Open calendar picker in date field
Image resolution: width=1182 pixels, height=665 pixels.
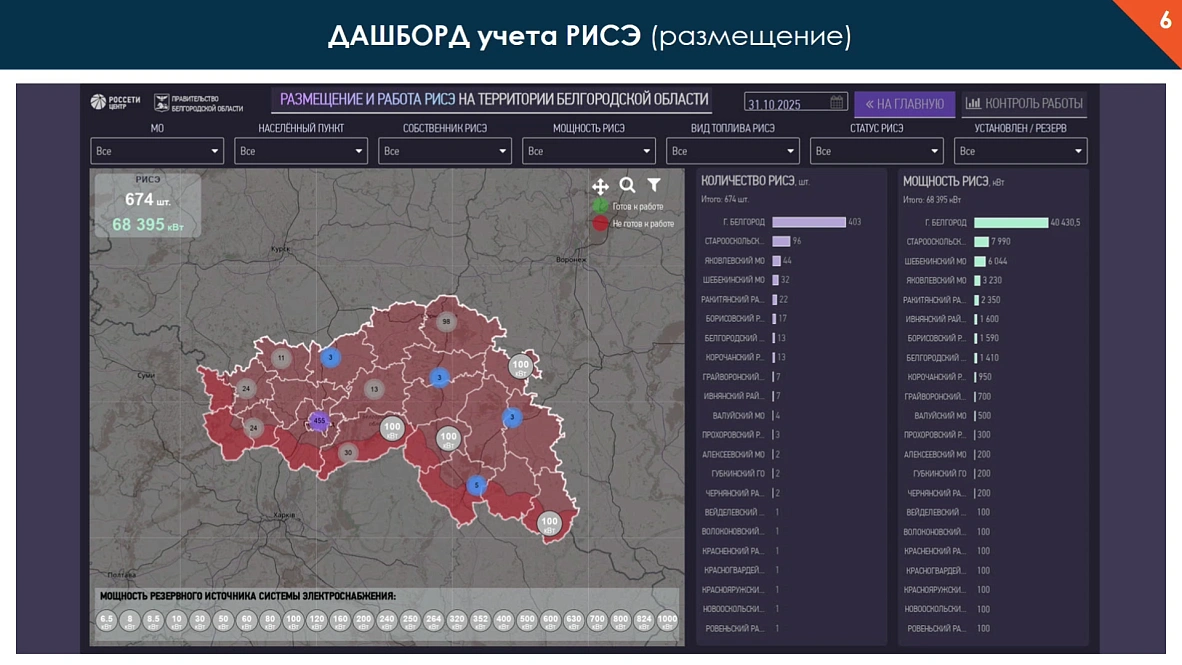[838, 102]
